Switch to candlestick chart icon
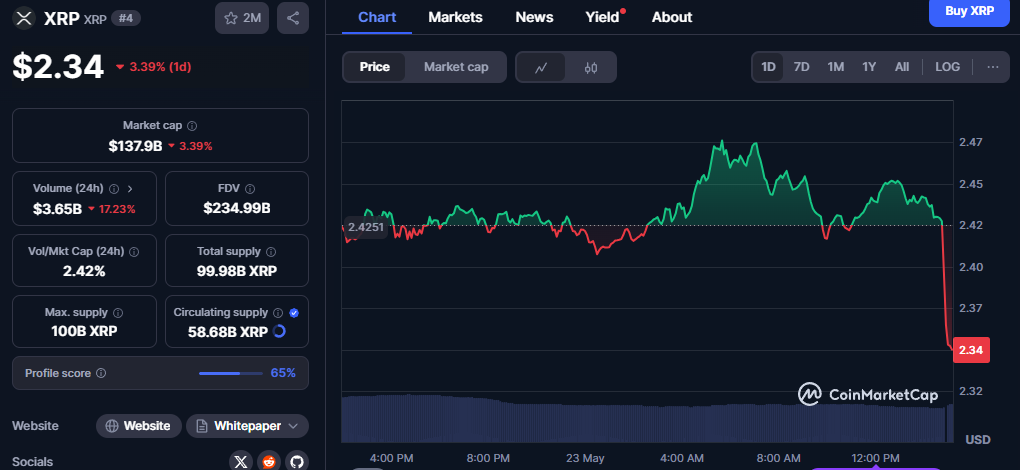The height and width of the screenshot is (470, 1020). [591, 67]
